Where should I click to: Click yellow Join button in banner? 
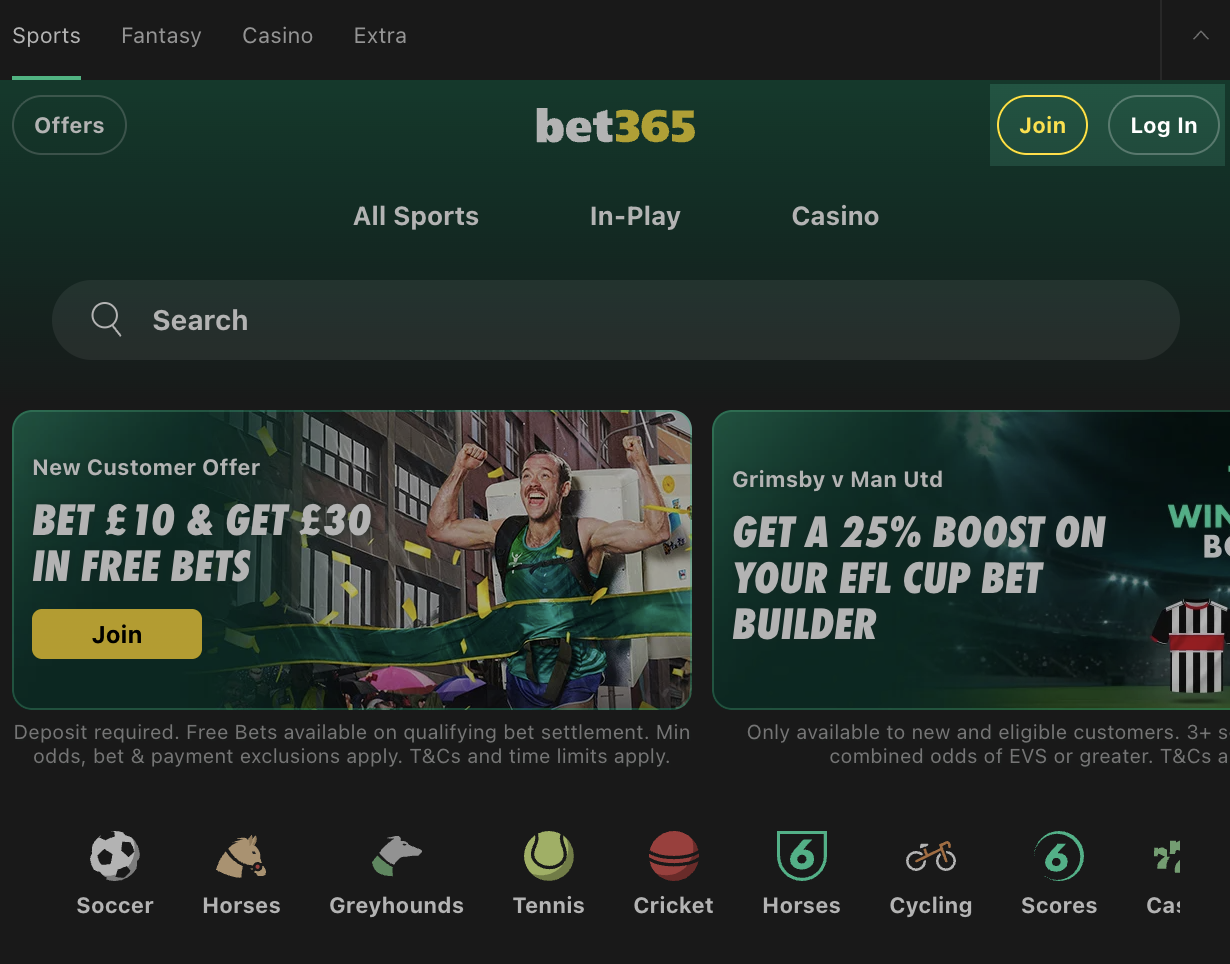[x=117, y=634]
